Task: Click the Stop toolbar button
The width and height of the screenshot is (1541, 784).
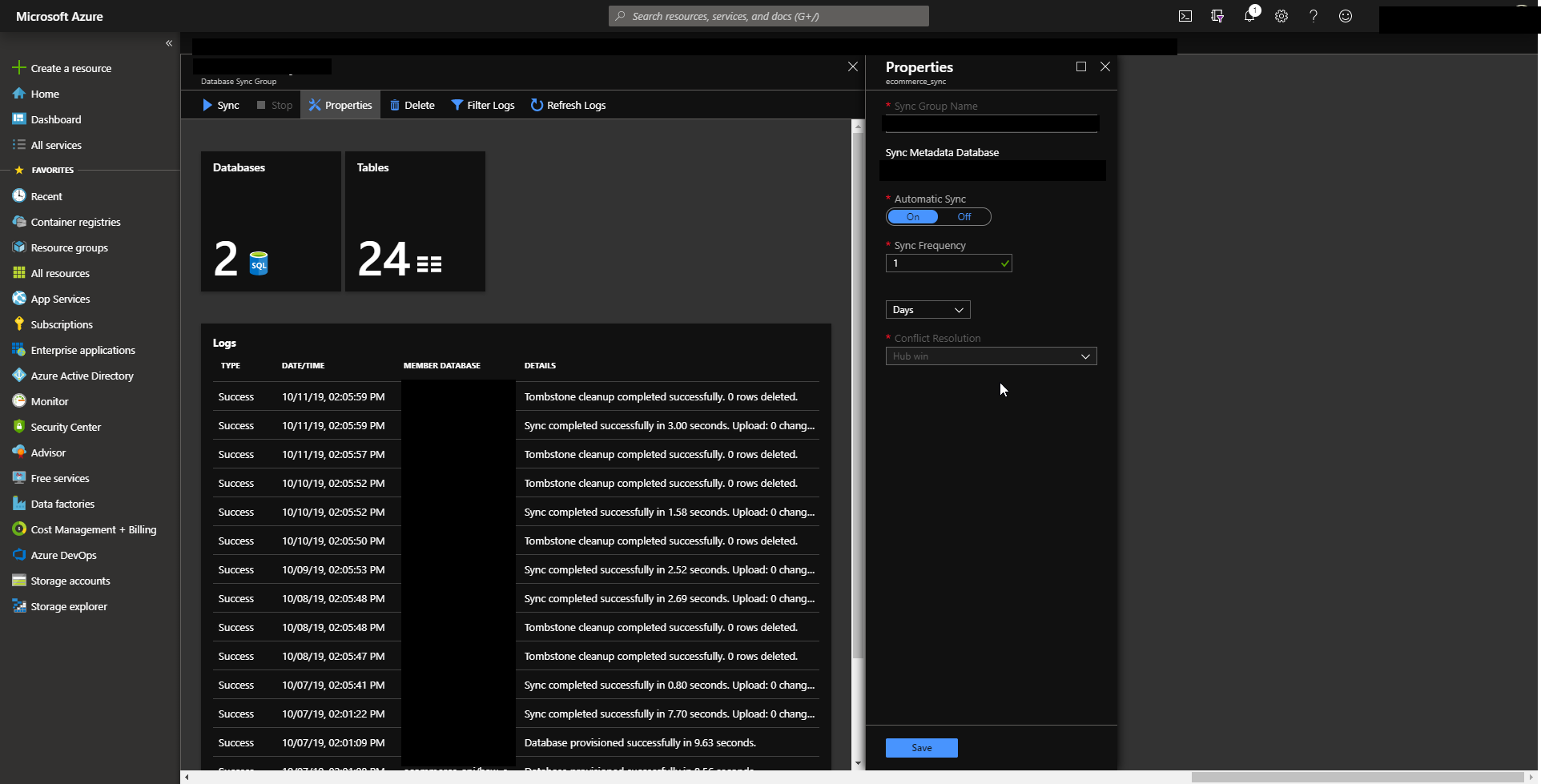Action: click(274, 105)
